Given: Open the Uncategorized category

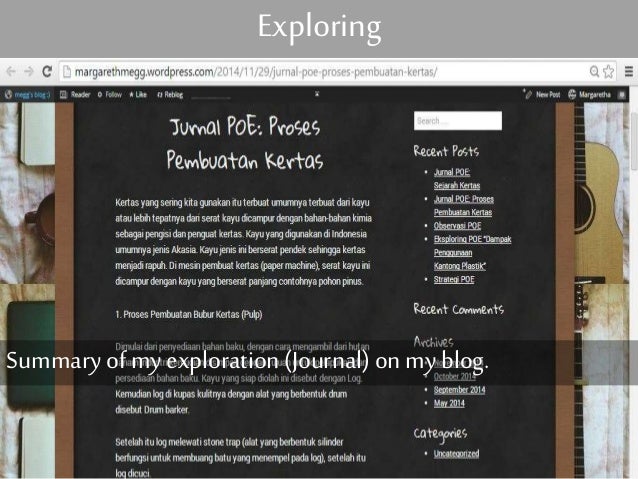Looking at the screenshot, I should coord(456,453).
